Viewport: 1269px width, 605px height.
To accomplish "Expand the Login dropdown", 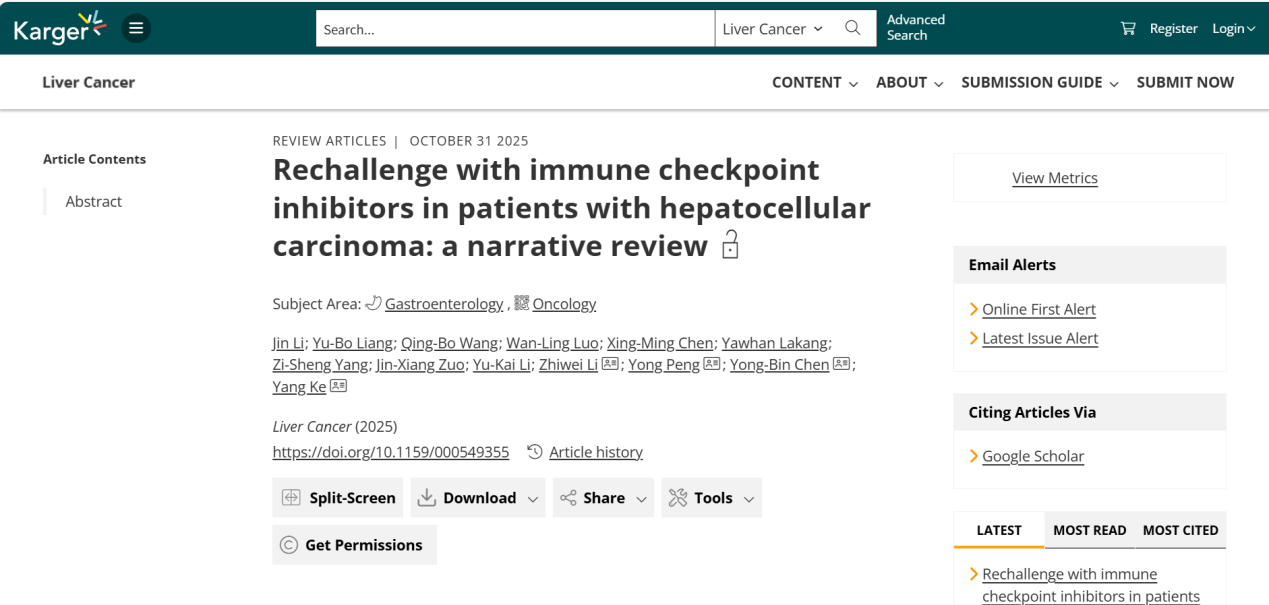I will (x=1233, y=29).
